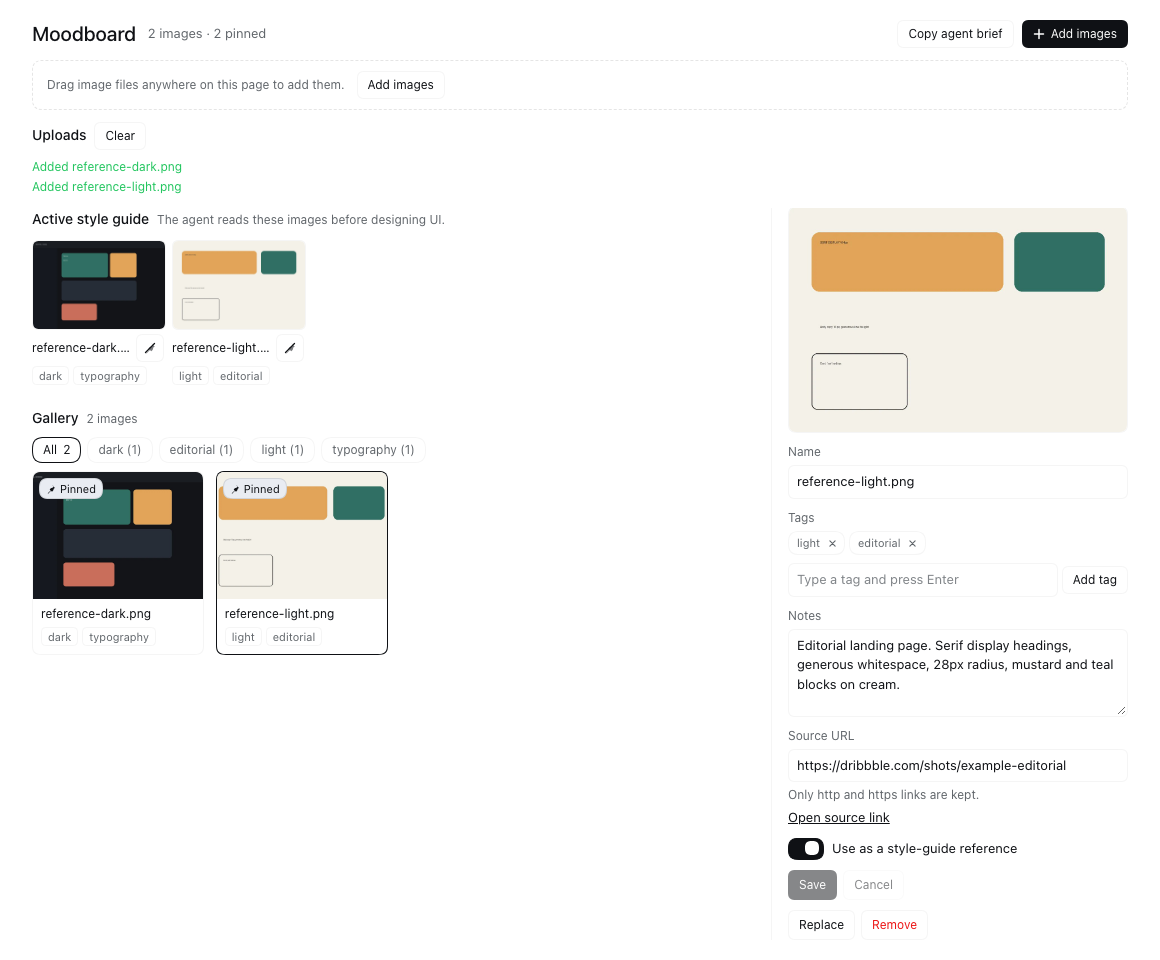Click the dark tag on the reference-dark gallery card
Screen dimensions: 1160x960
[x=59, y=638]
